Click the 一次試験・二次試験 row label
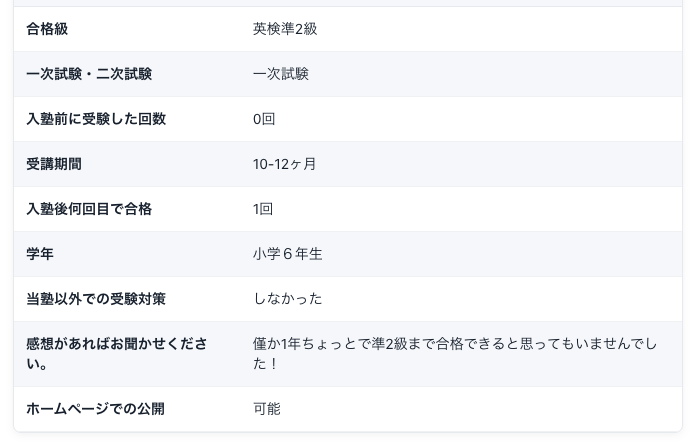 coord(89,74)
